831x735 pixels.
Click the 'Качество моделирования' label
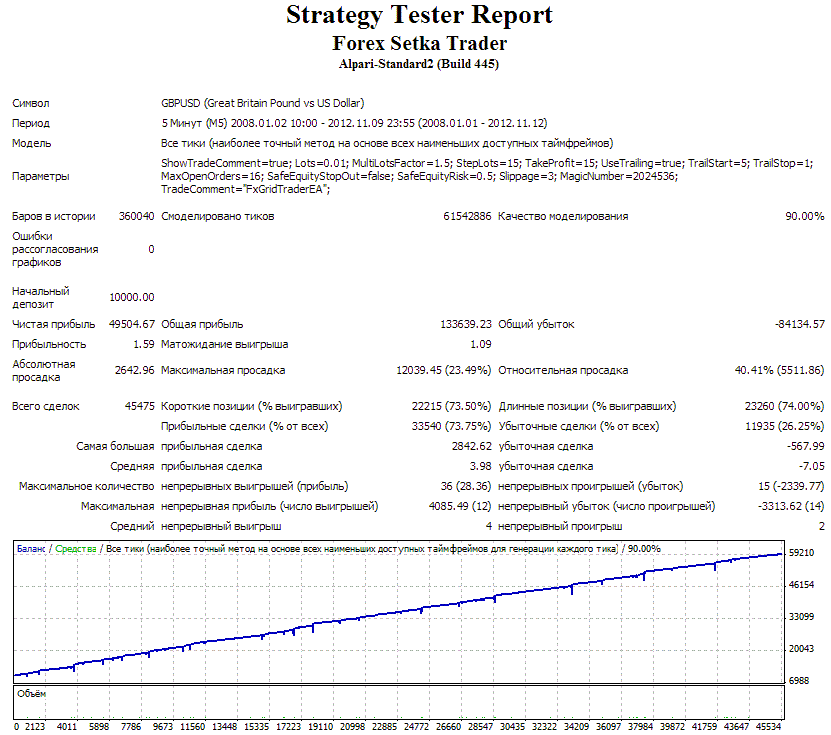point(563,216)
